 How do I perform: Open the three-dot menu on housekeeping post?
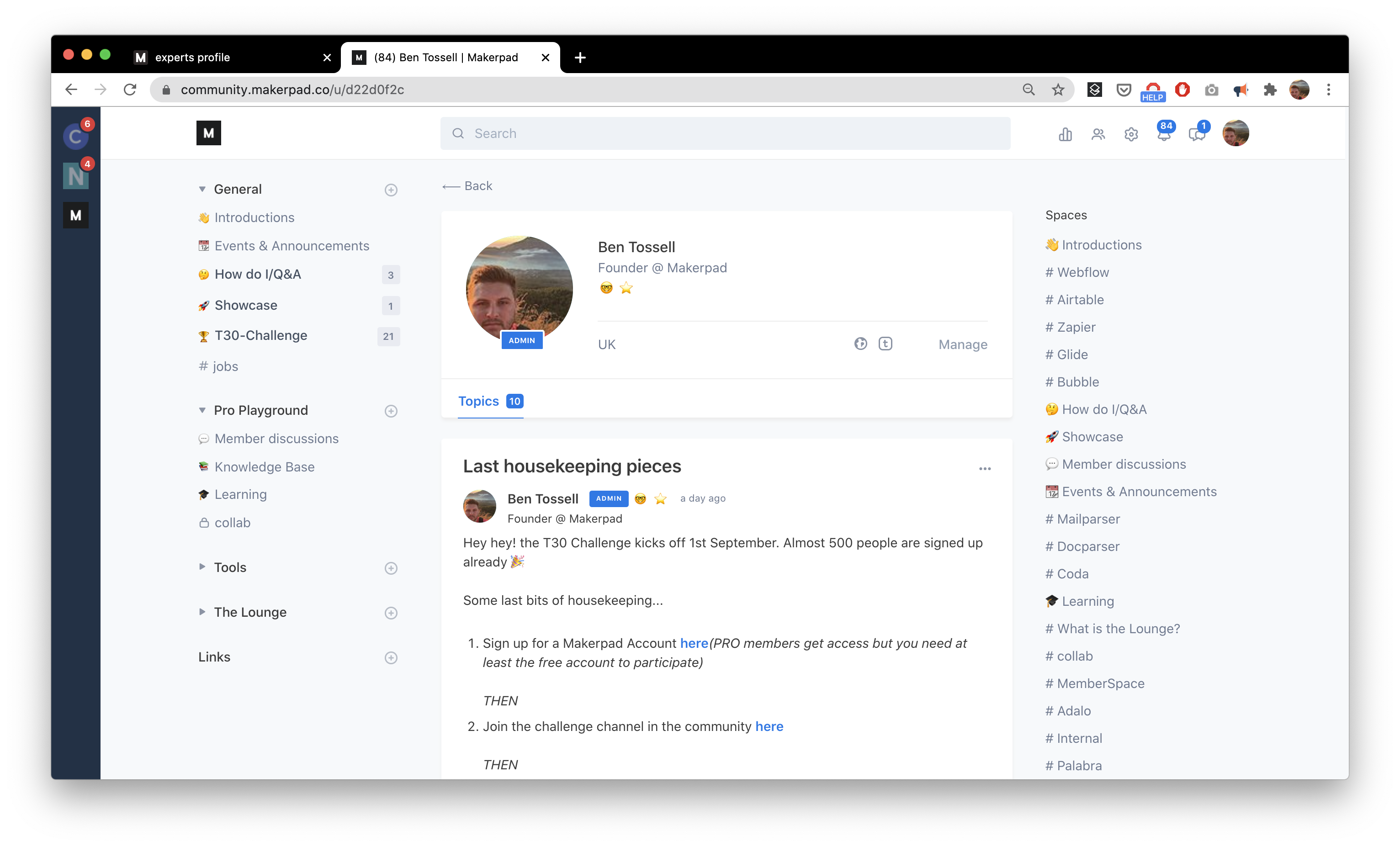(985, 469)
